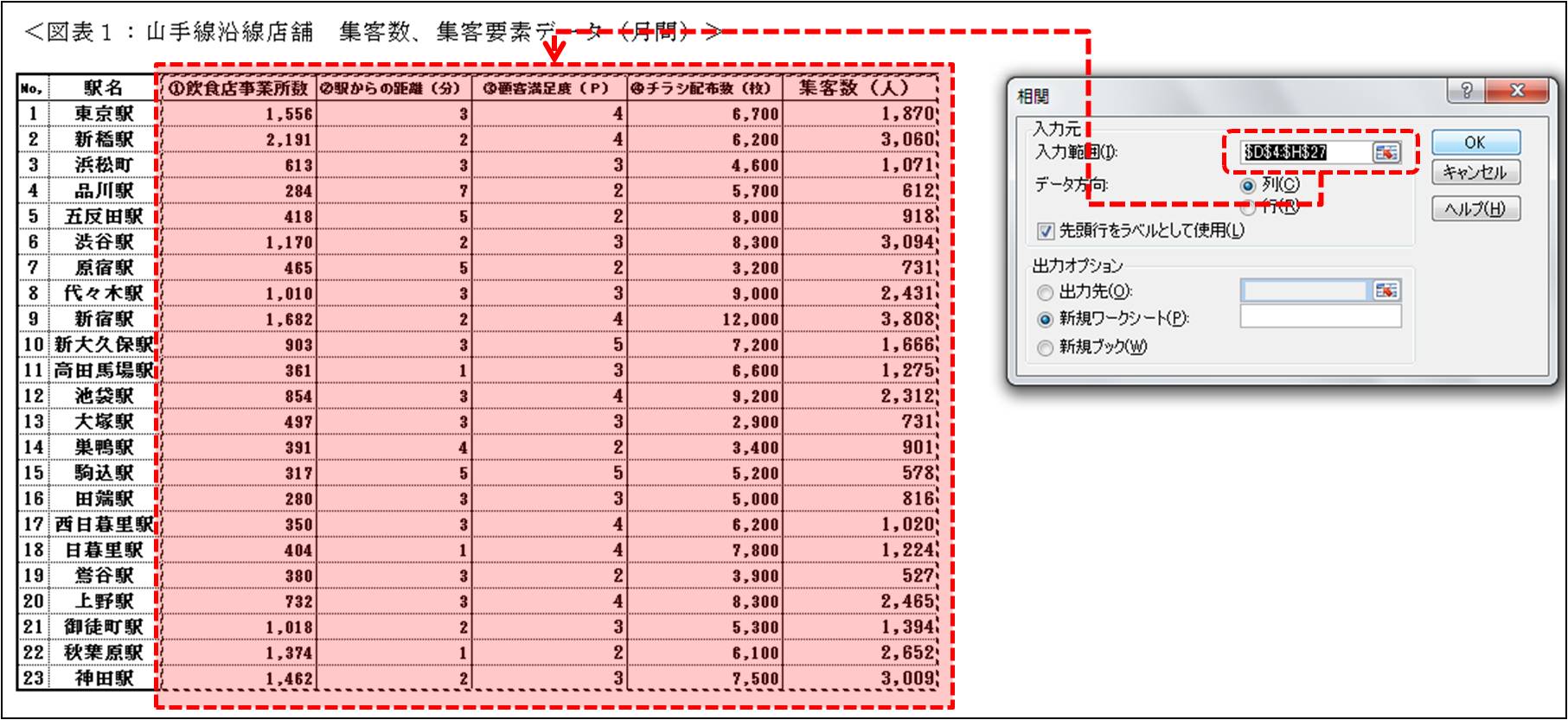Select the 駅名 header cell
The height and width of the screenshot is (720, 1568).
pyautogui.click(x=104, y=88)
